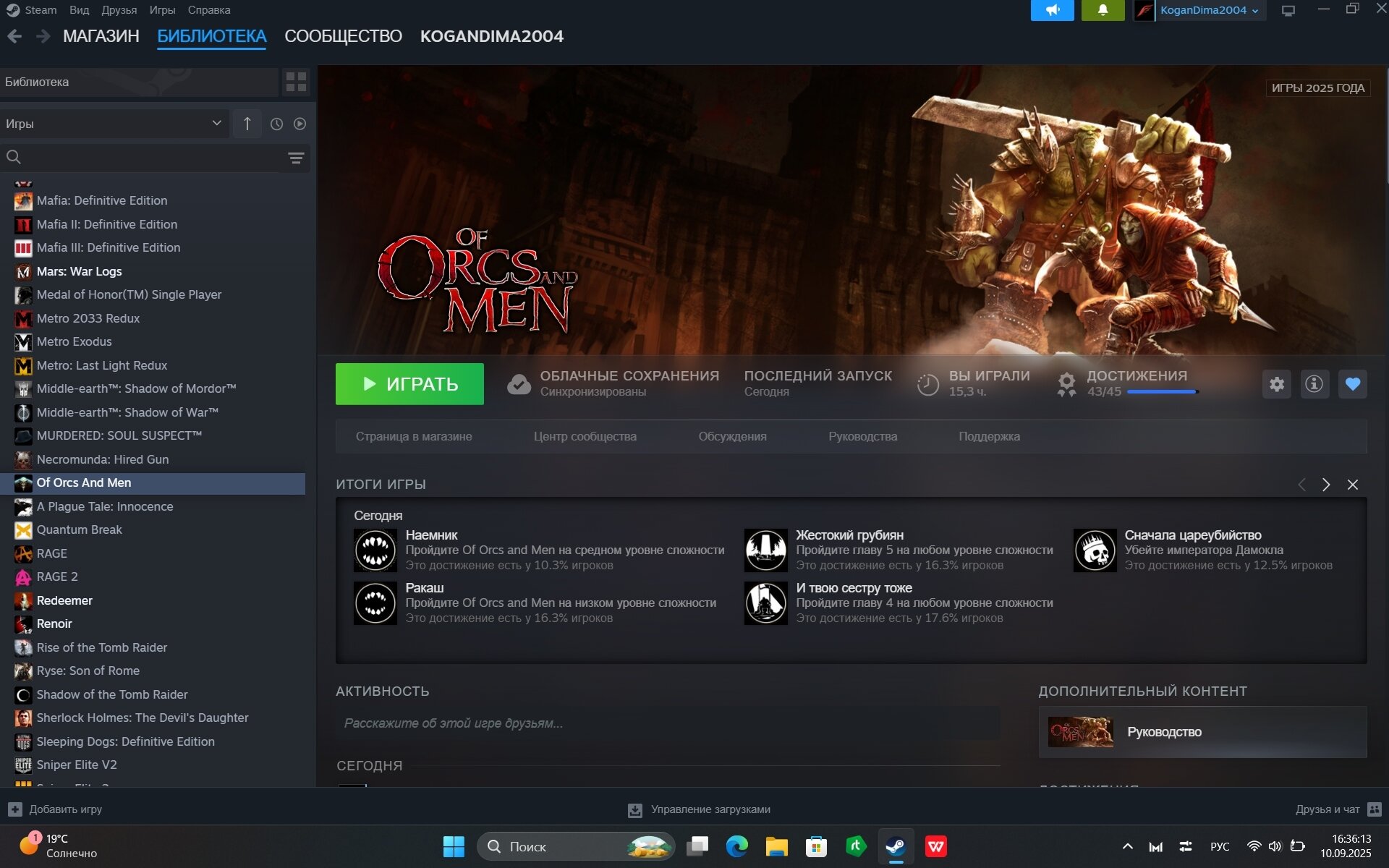
Task: Expand the Игры category dropdown
Action: [114, 124]
